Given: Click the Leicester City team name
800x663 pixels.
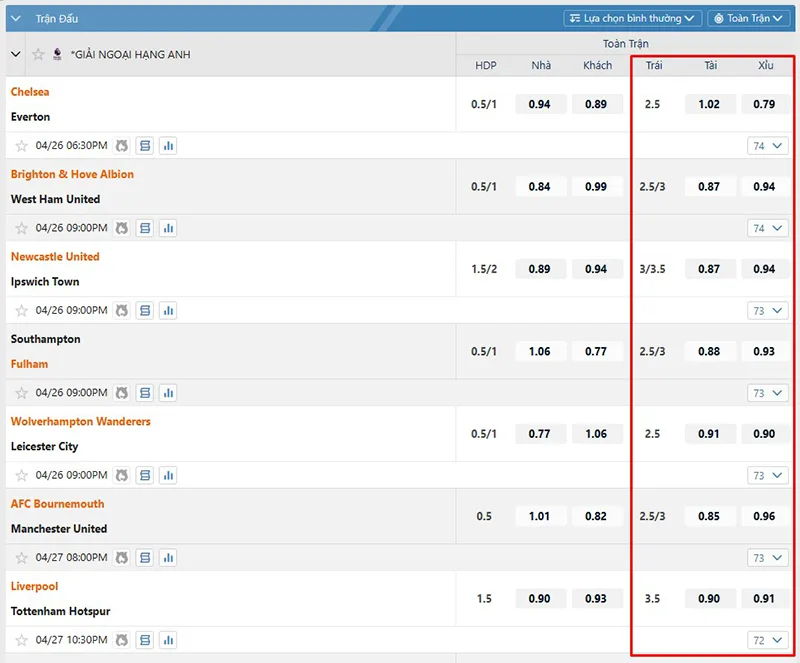Looking at the screenshot, I should click(44, 447).
